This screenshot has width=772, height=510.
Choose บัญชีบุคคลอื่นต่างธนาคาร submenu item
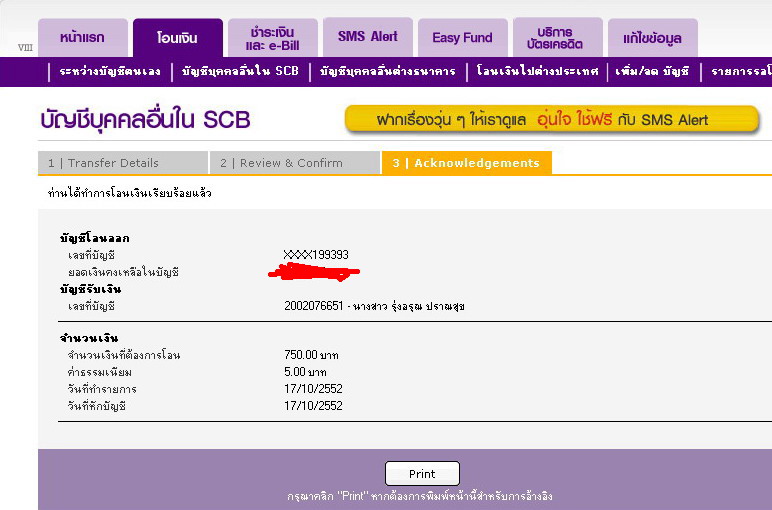pos(387,71)
